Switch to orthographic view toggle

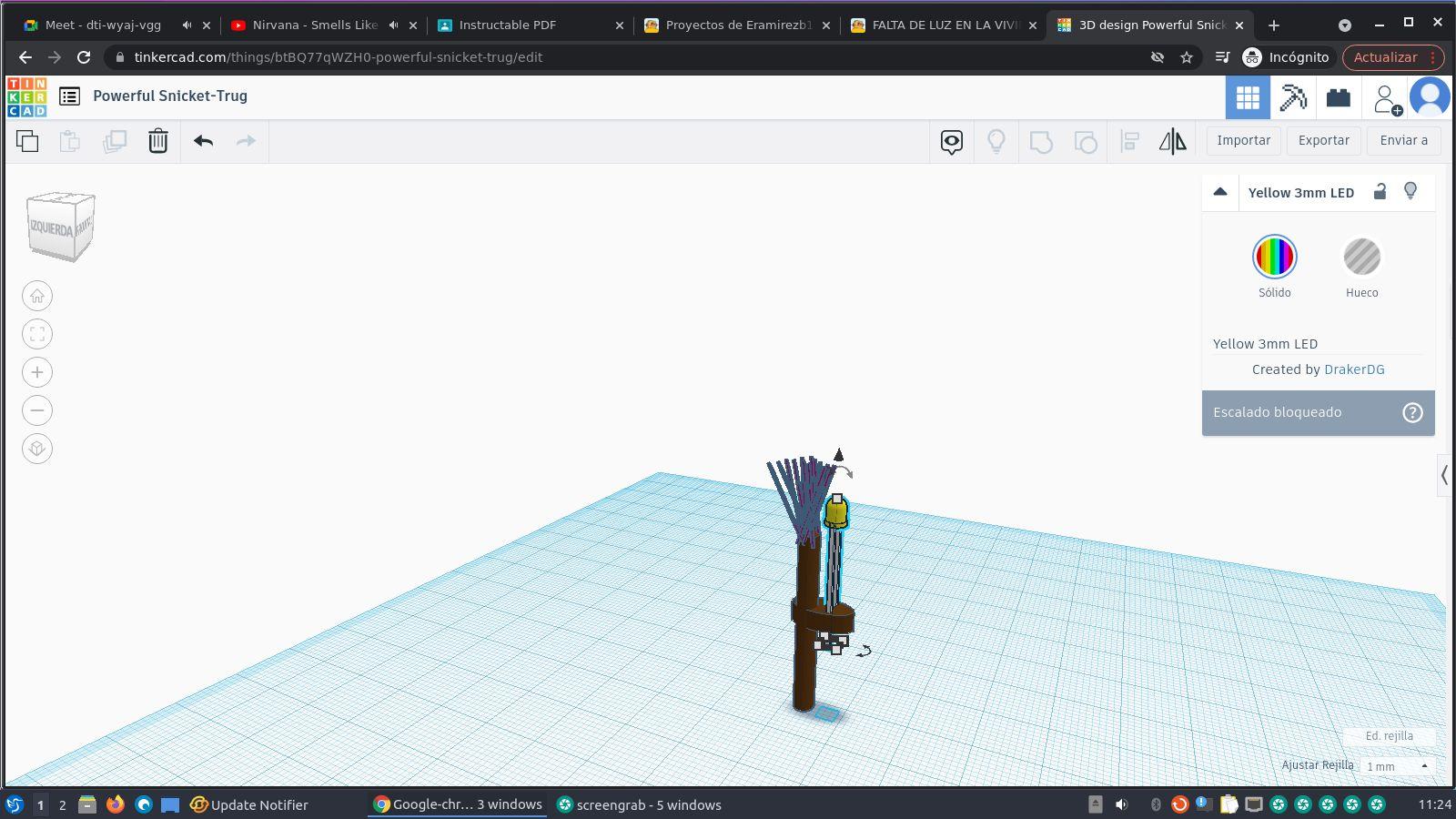pos(37,449)
